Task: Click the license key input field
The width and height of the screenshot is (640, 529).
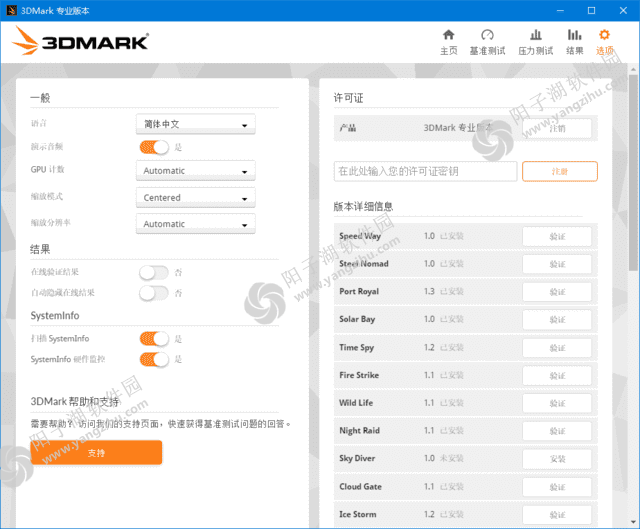Action: click(425, 171)
